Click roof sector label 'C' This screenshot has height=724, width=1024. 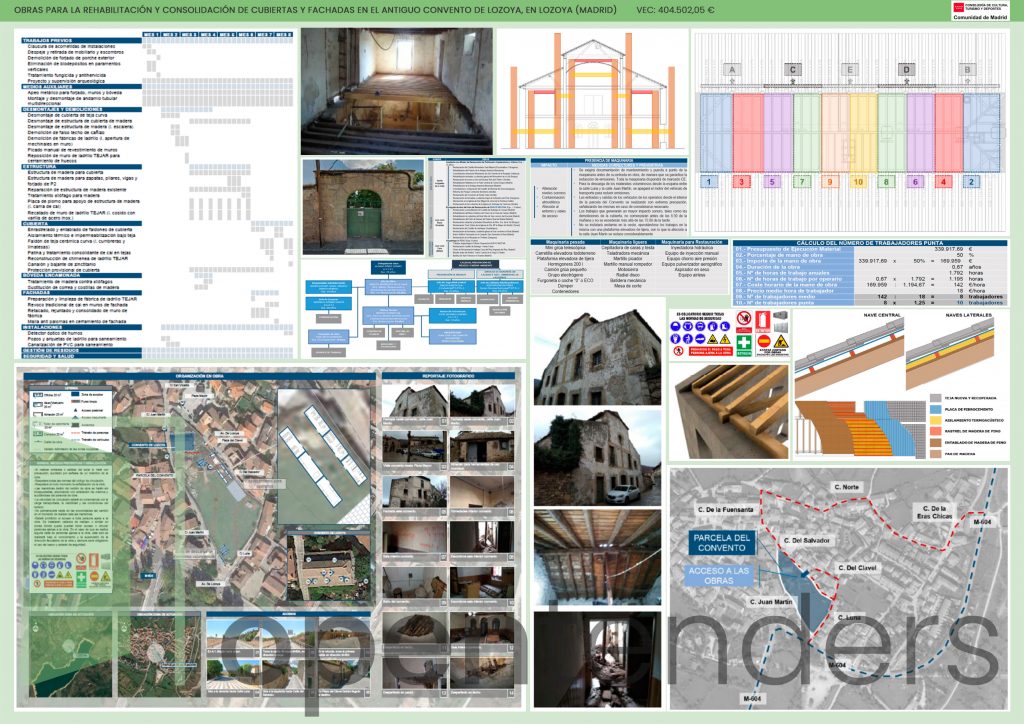[793, 70]
